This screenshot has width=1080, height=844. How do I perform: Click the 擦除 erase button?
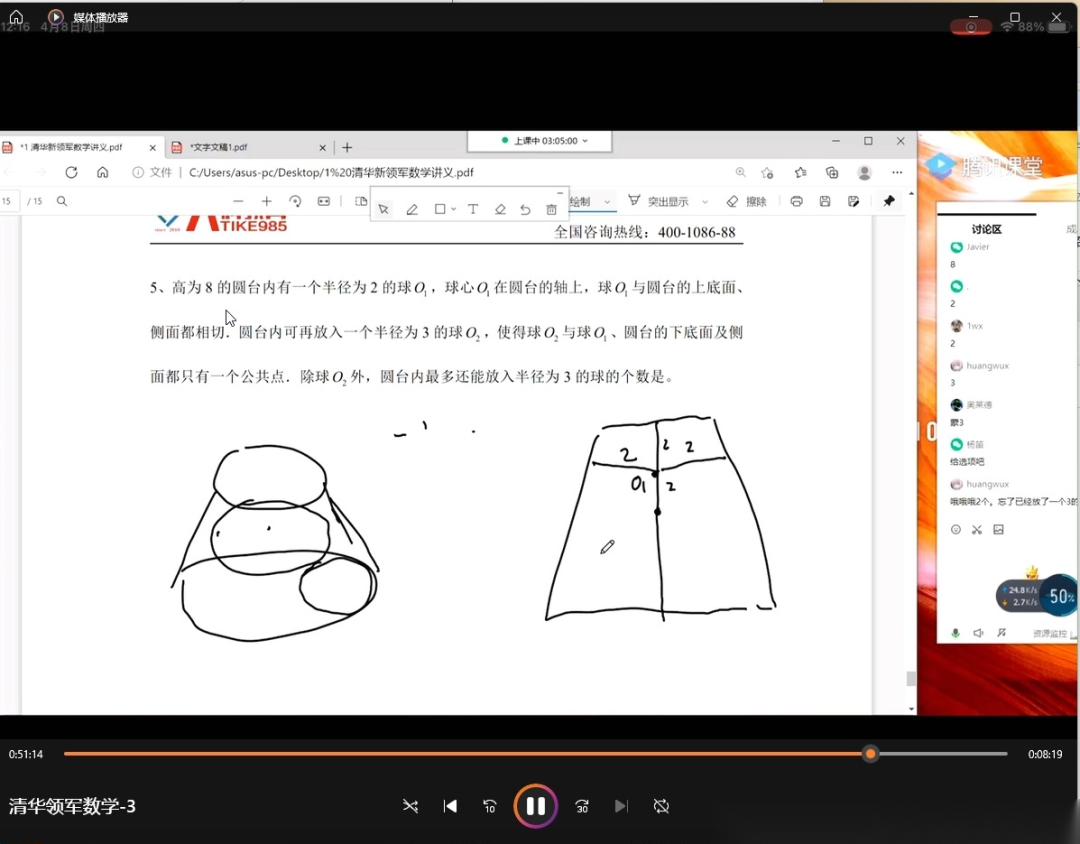point(747,202)
